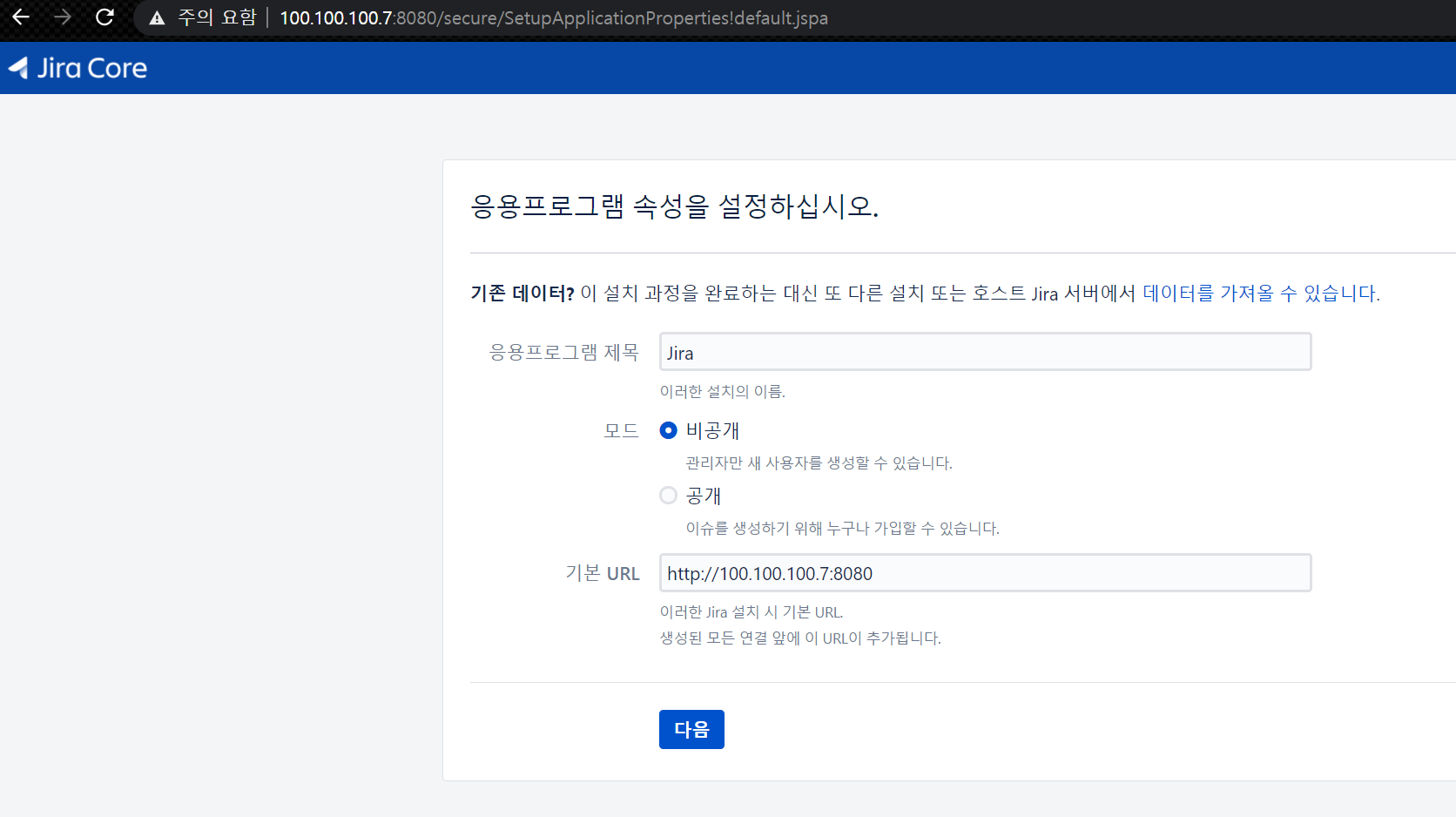The image size is (1456, 817).
Task: Open the 데이터를 가져올 수 있습니다 link
Action: pos(1261,294)
